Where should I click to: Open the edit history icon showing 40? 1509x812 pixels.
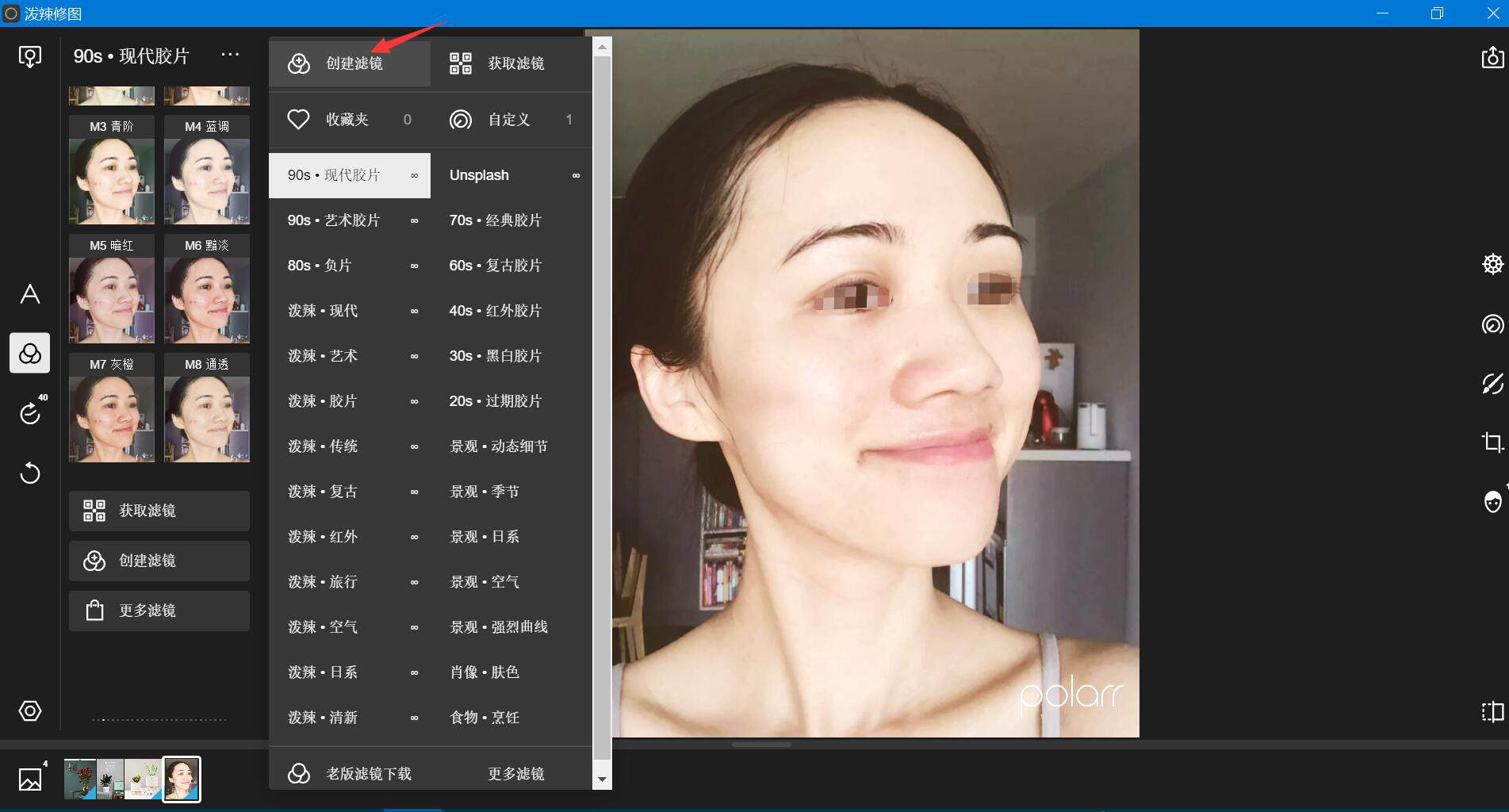(x=30, y=412)
